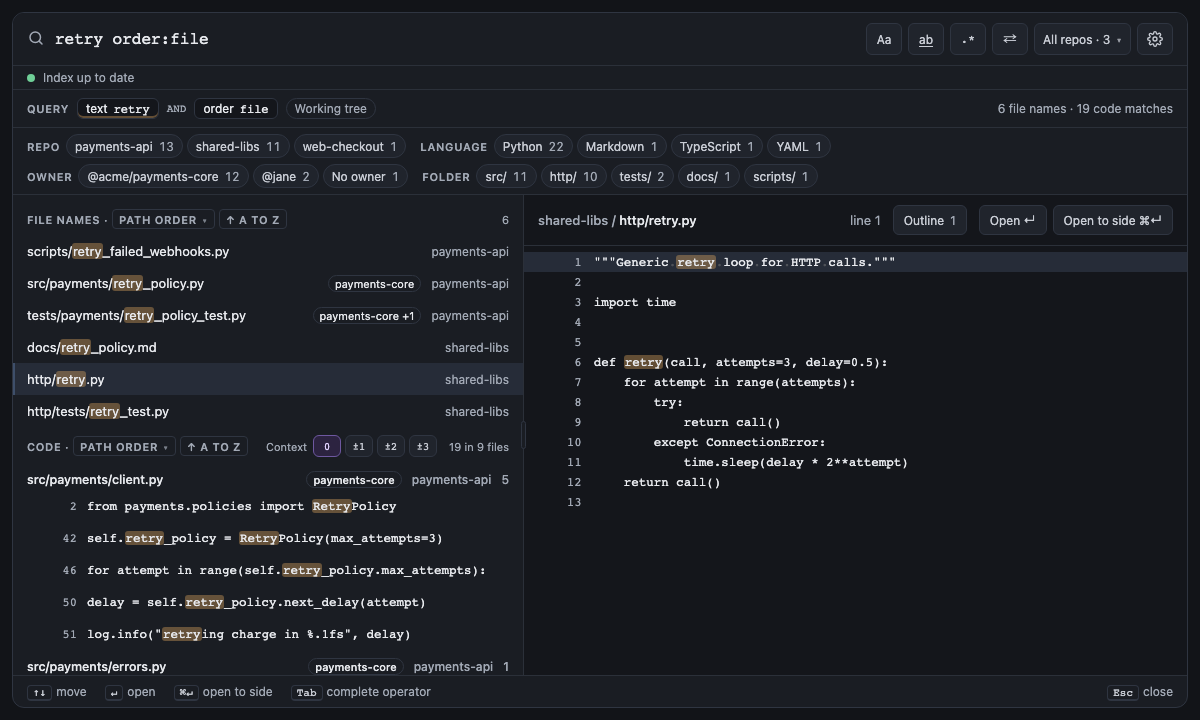The width and height of the screenshot is (1200, 720).
Task: Select docs/retry_policy.md file result
Action: [268, 348]
